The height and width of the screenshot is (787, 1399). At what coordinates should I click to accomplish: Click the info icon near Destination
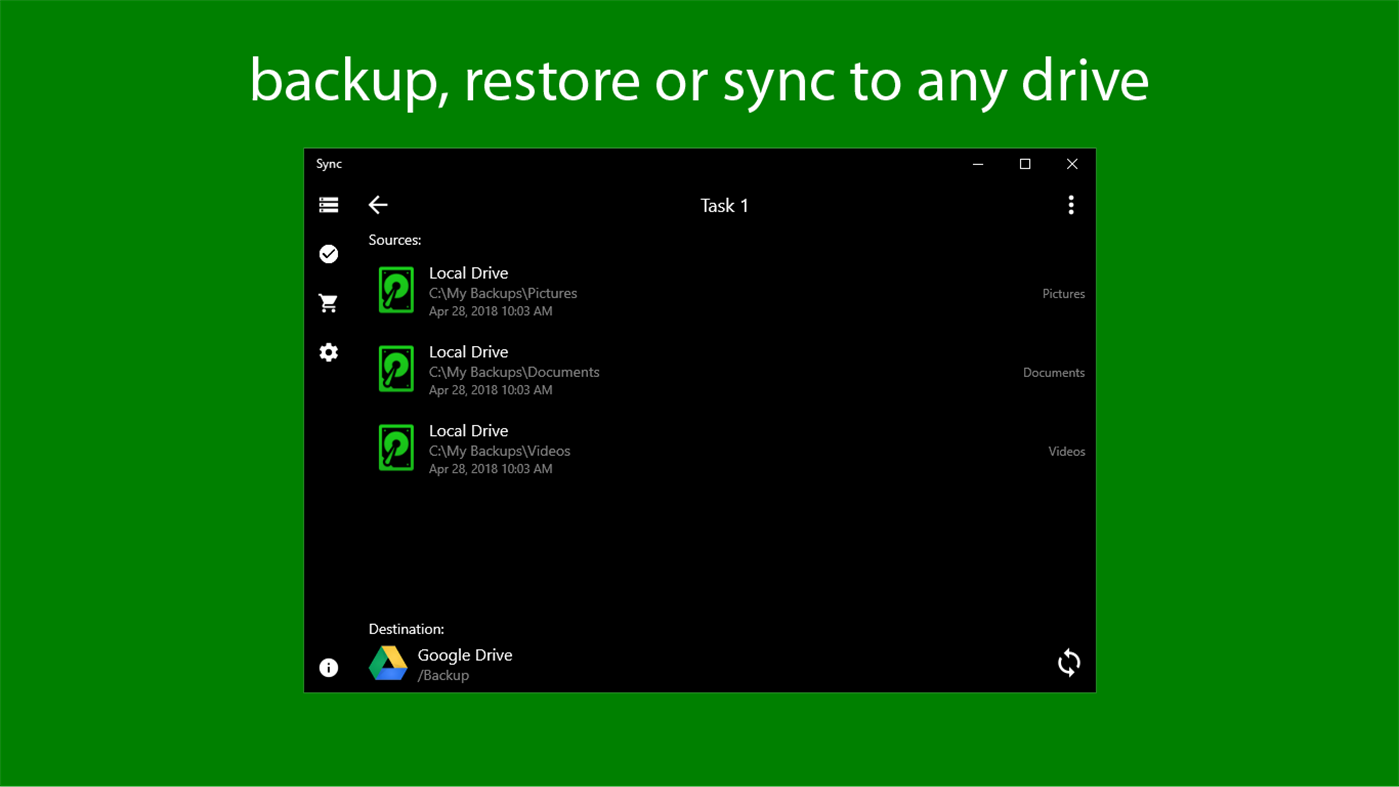click(x=328, y=668)
